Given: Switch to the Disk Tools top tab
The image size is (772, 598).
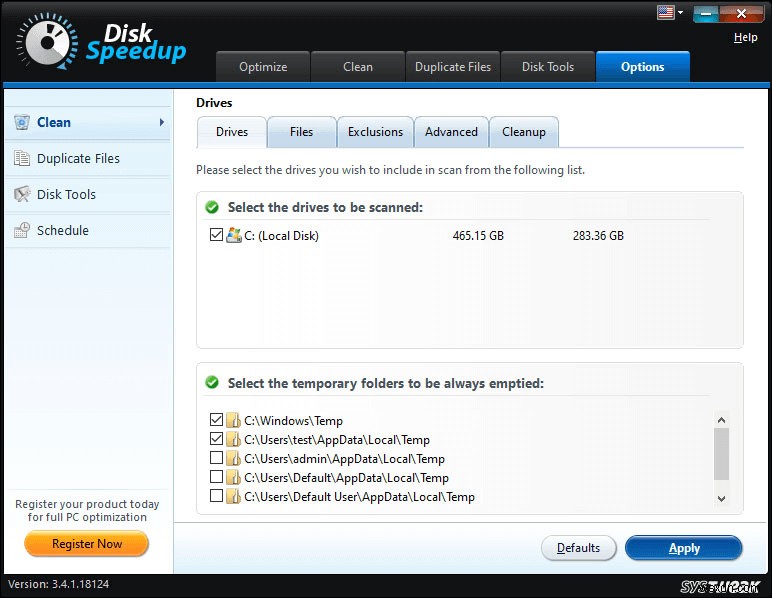Looking at the screenshot, I should (x=548, y=66).
